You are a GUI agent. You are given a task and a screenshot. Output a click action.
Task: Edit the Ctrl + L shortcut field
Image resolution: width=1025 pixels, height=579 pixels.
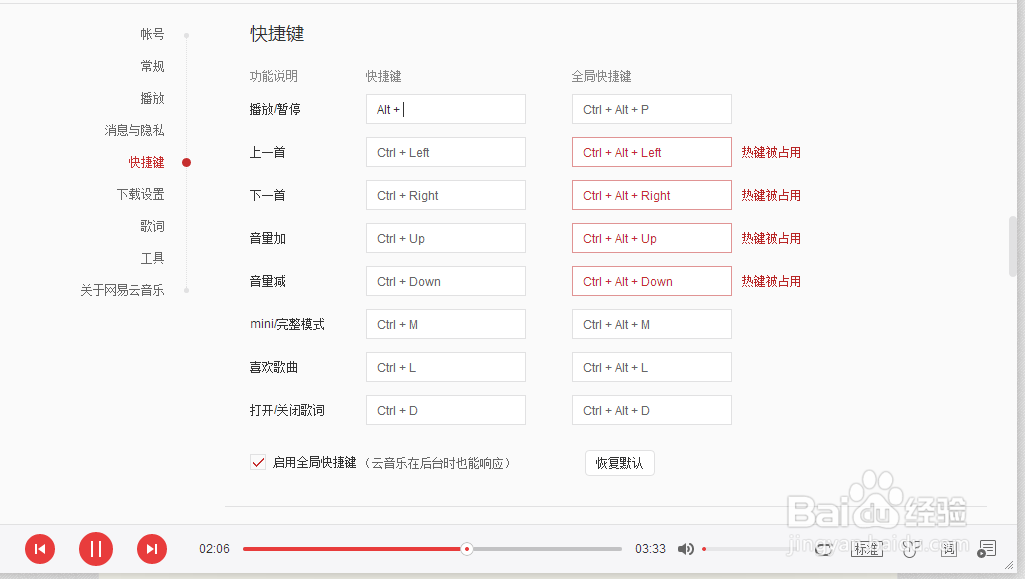point(446,367)
